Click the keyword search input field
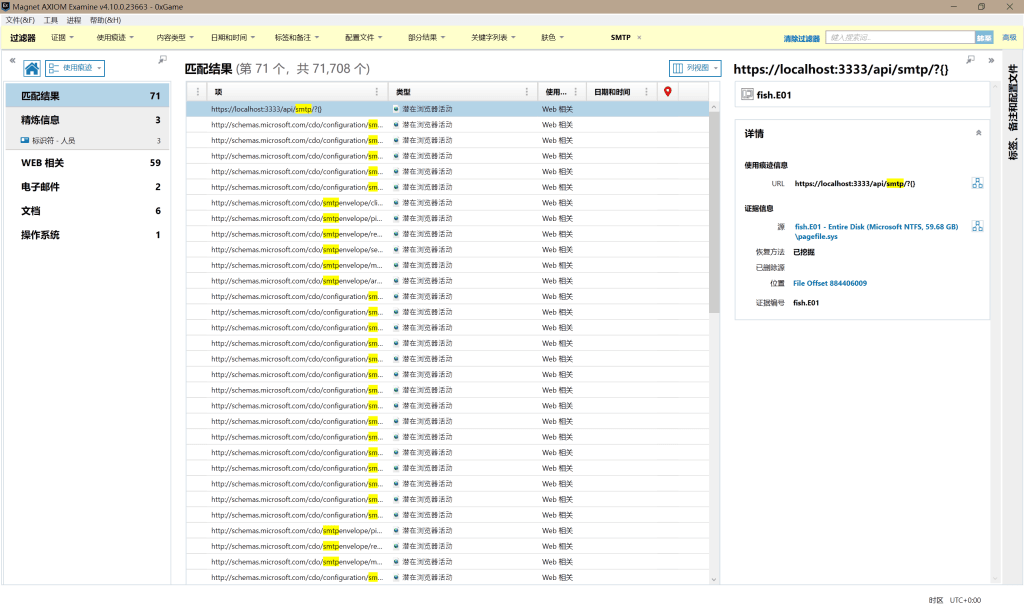This screenshot has width=1024, height=616. point(900,37)
